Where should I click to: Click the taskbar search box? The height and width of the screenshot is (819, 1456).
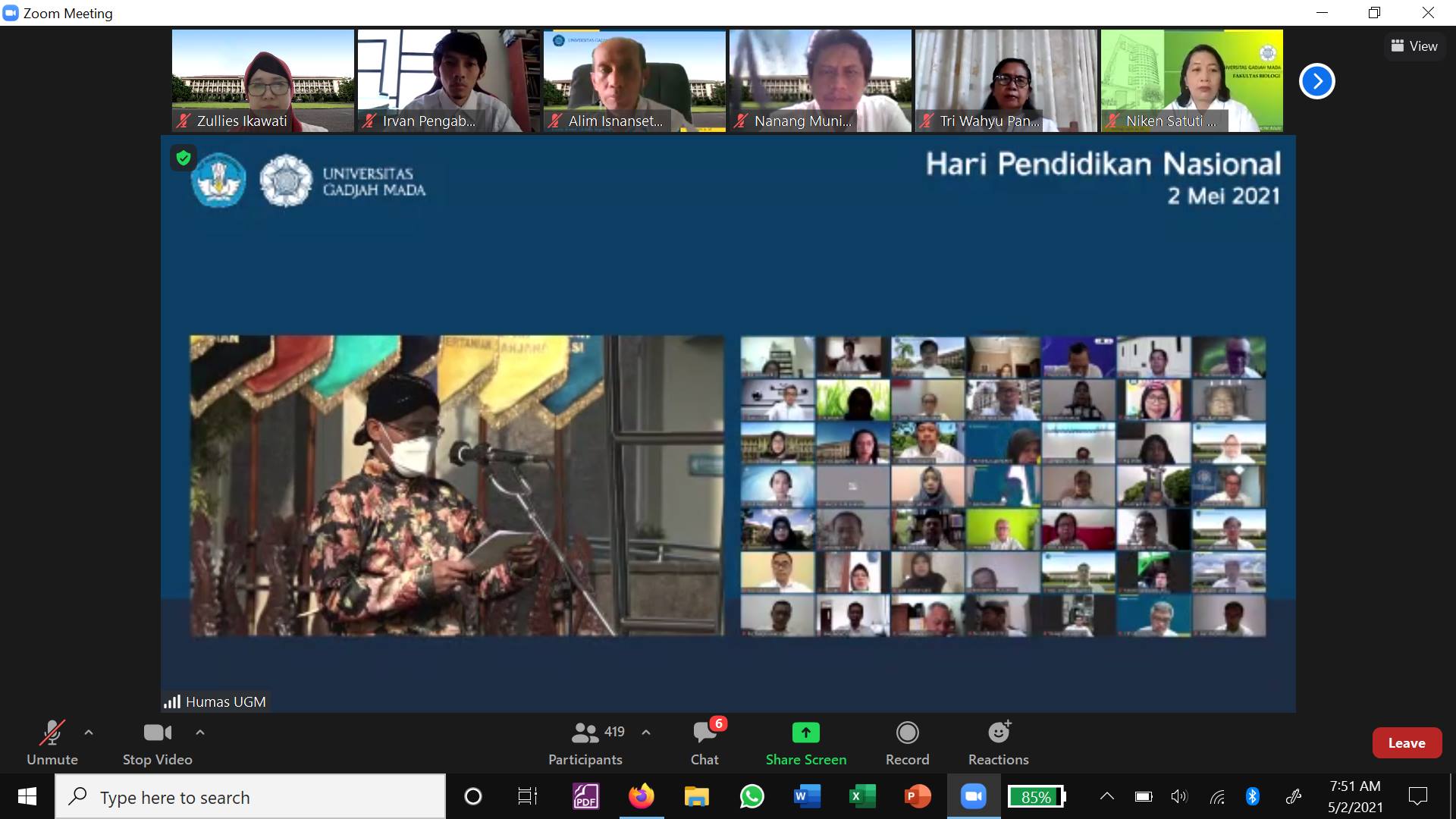250,797
